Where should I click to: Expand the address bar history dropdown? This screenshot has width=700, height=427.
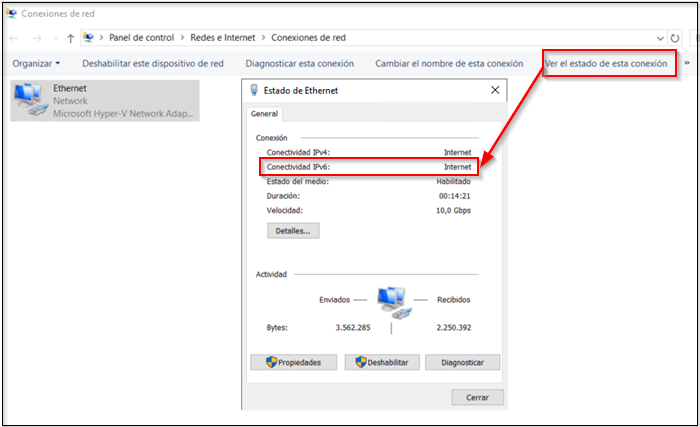click(x=661, y=37)
